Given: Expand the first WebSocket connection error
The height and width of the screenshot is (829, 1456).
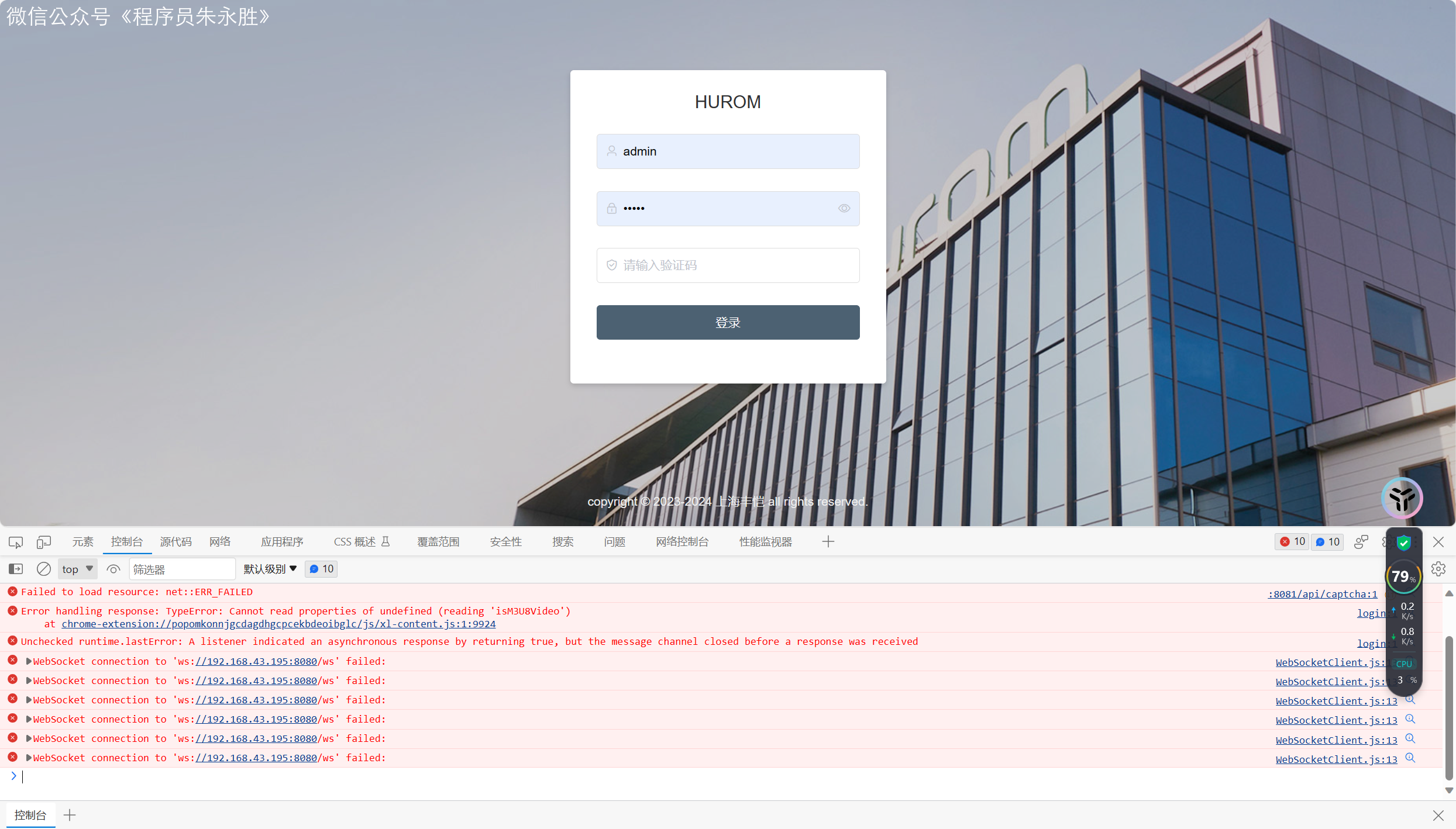Looking at the screenshot, I should (x=28, y=661).
